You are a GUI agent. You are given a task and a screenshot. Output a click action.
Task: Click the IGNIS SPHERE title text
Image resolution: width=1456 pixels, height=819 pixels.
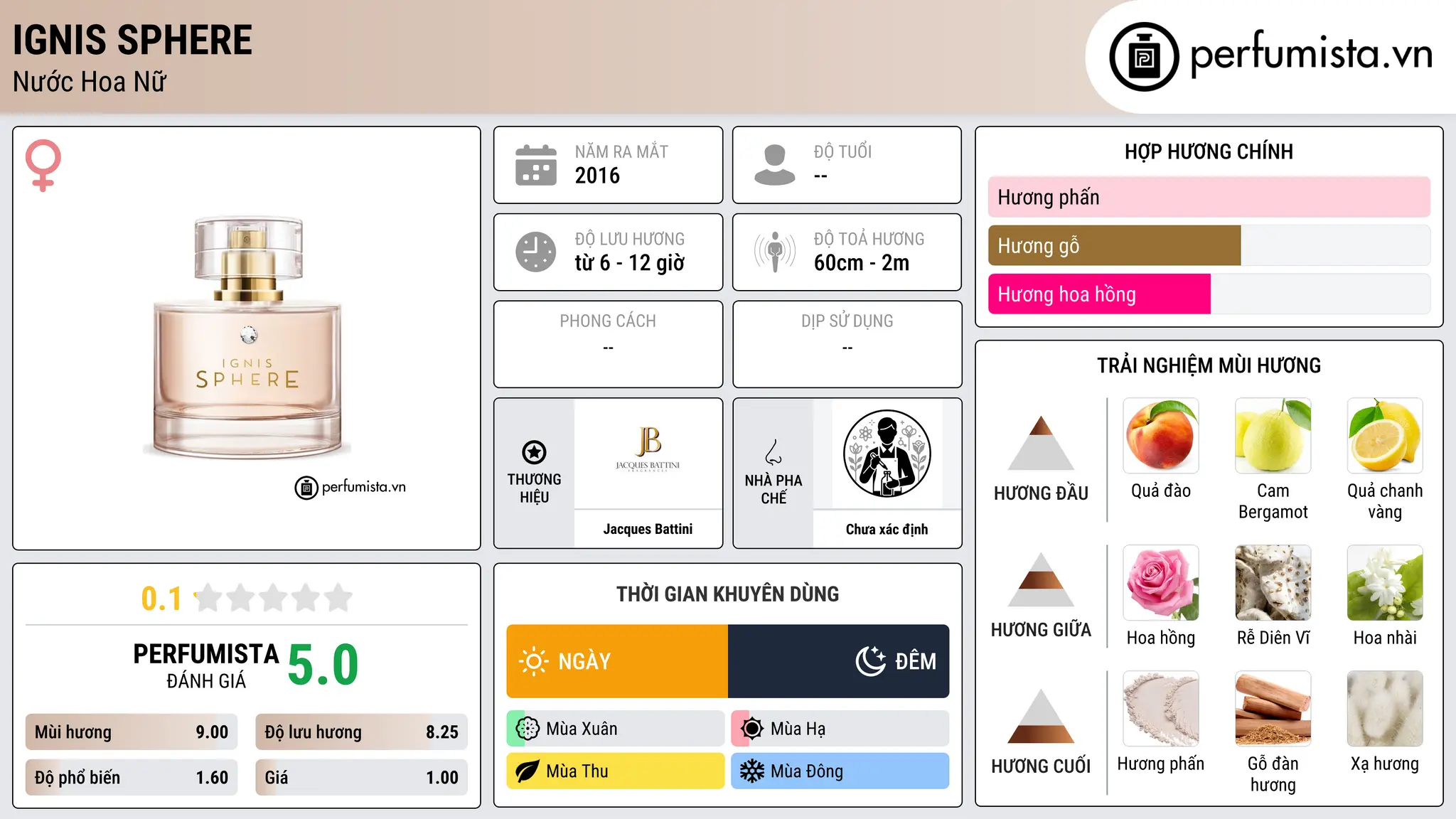pos(133,40)
